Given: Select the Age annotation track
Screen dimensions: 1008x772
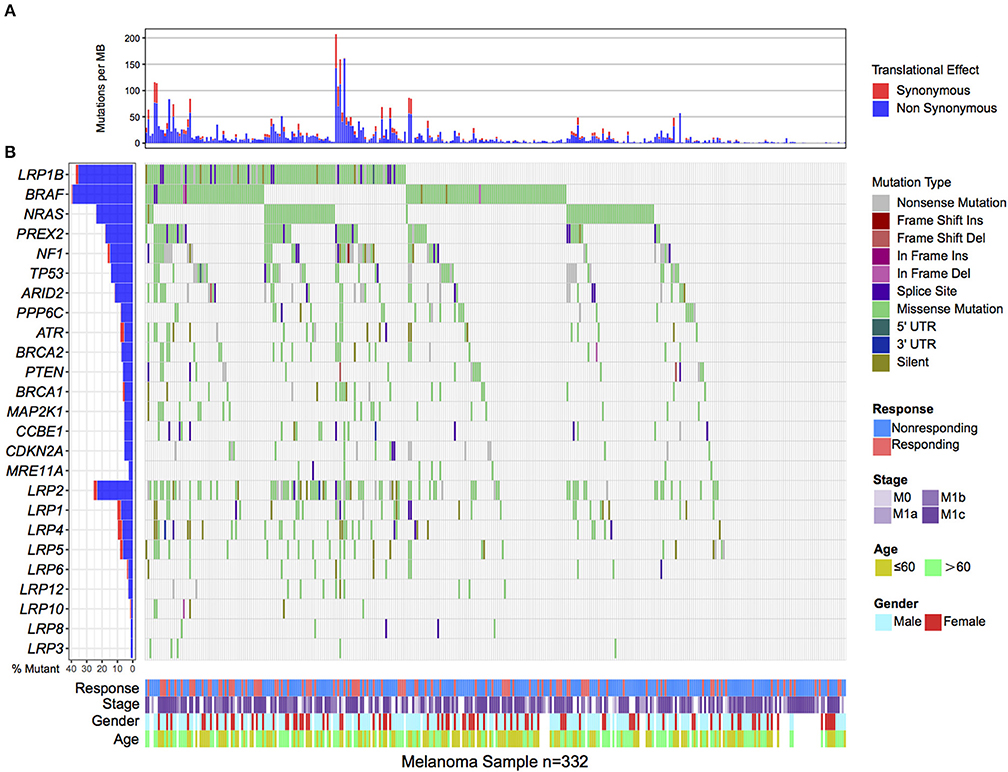Looking at the screenshot, I should [x=496, y=739].
